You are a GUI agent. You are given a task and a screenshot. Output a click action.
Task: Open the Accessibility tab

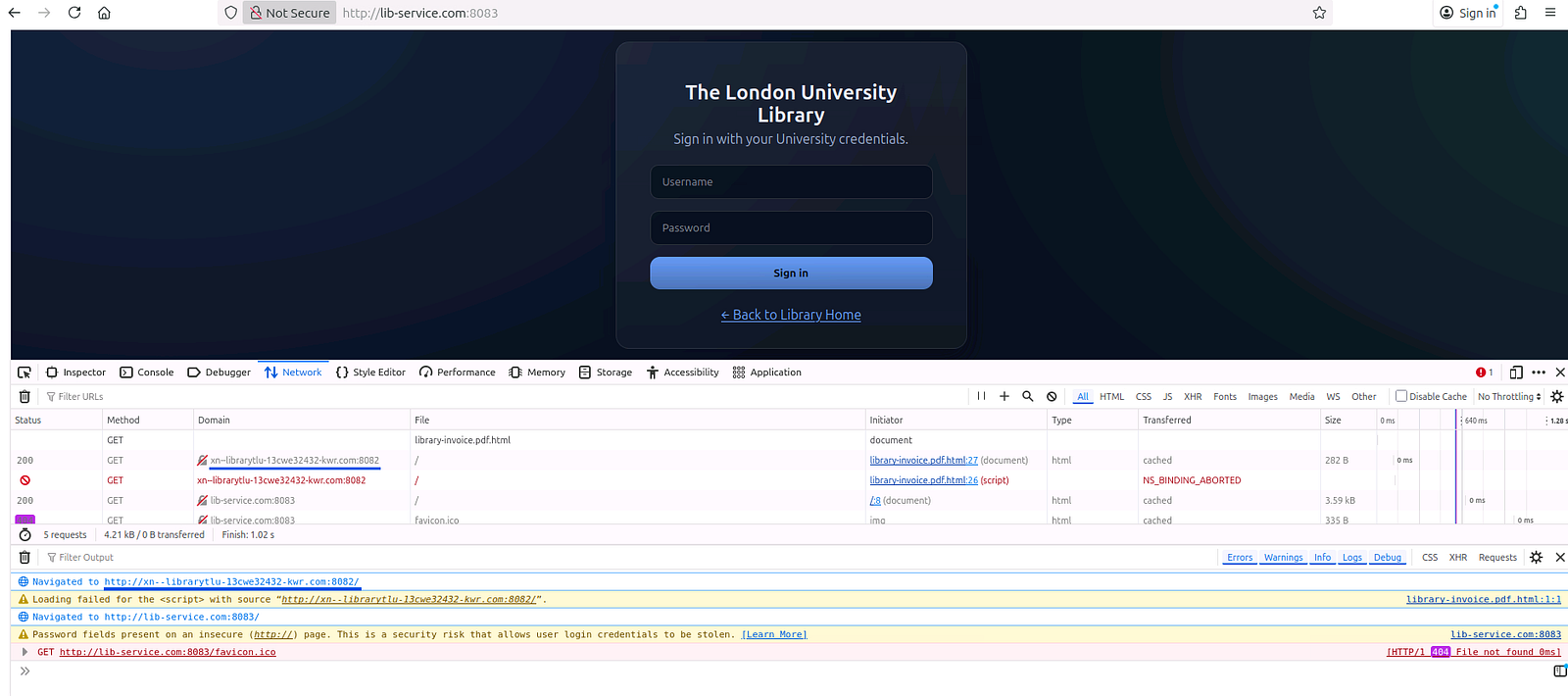click(682, 373)
